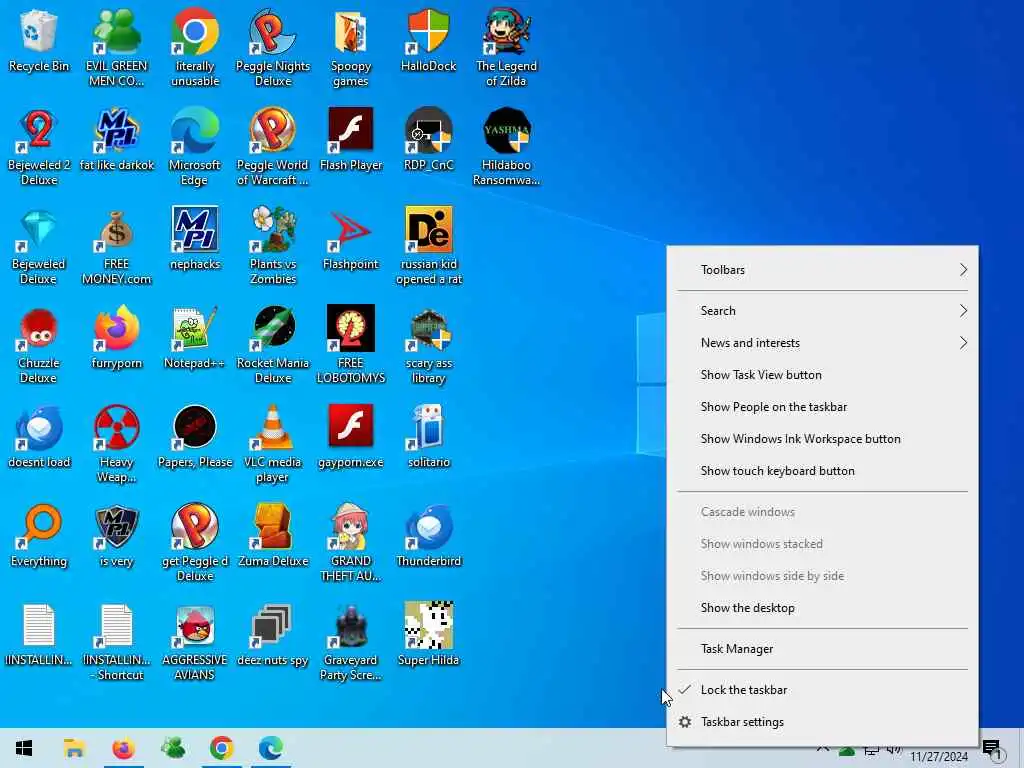Select the 'scary ass library' icon

428,345
